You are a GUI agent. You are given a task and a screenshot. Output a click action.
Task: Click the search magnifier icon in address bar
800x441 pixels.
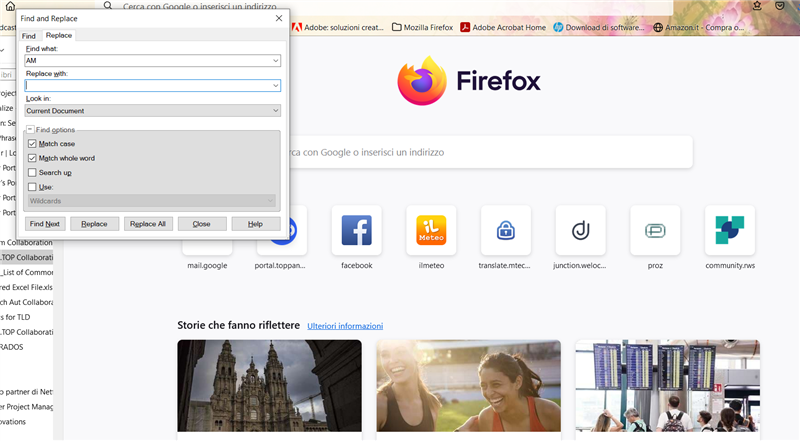click(x=108, y=6)
